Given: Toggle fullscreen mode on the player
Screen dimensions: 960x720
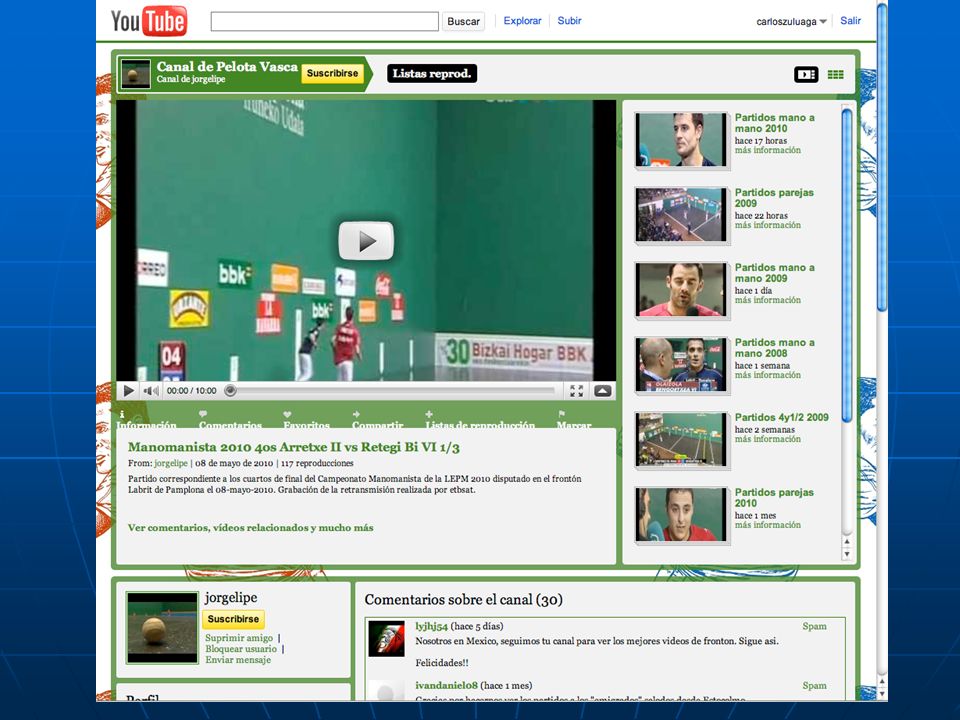Looking at the screenshot, I should 576,391.
